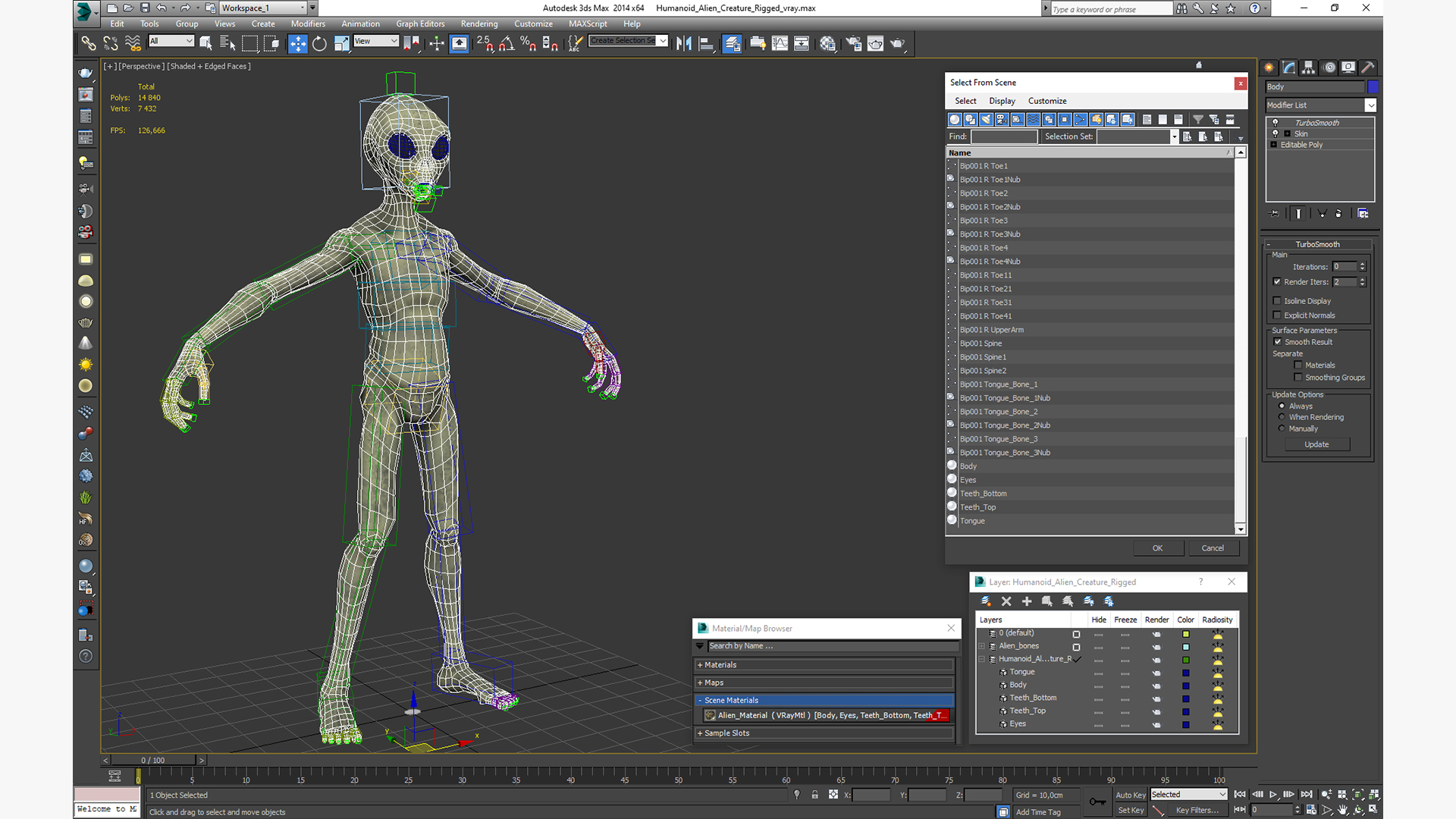The image size is (1456, 819).
Task: Open the Key Filters dialog
Action: click(x=1197, y=810)
